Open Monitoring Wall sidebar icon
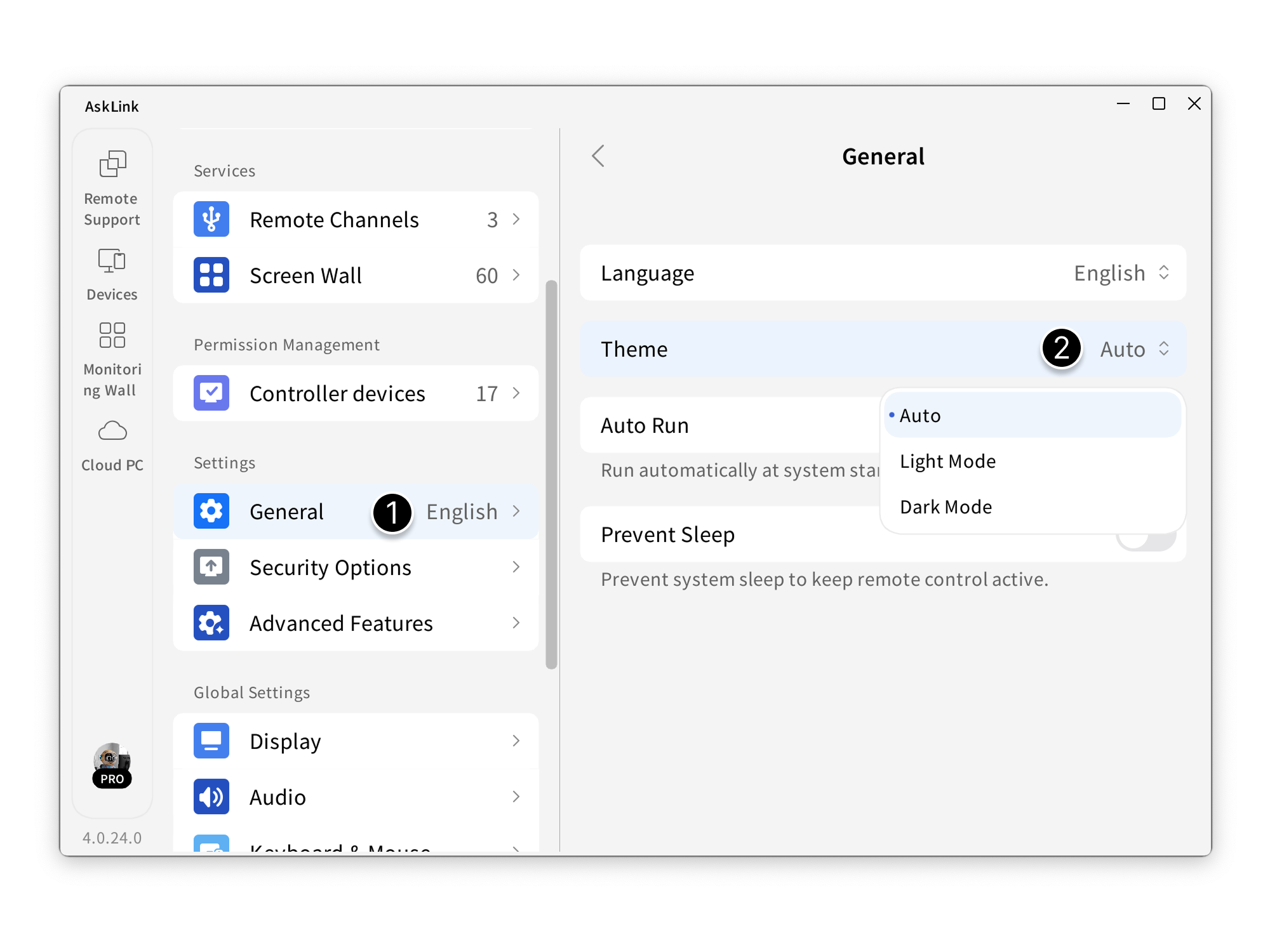Image resolution: width=1270 pixels, height=952 pixels. pos(112,336)
